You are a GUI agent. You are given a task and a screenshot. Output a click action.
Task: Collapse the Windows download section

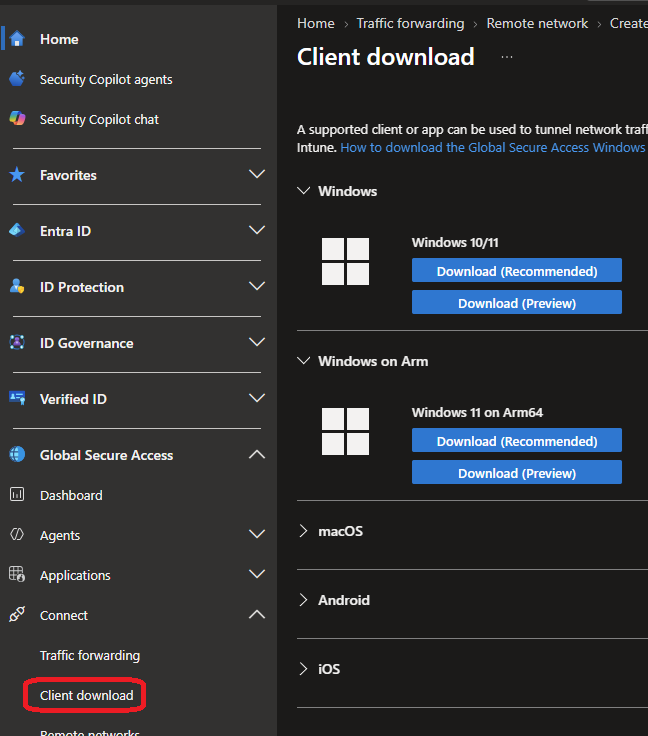click(x=304, y=191)
